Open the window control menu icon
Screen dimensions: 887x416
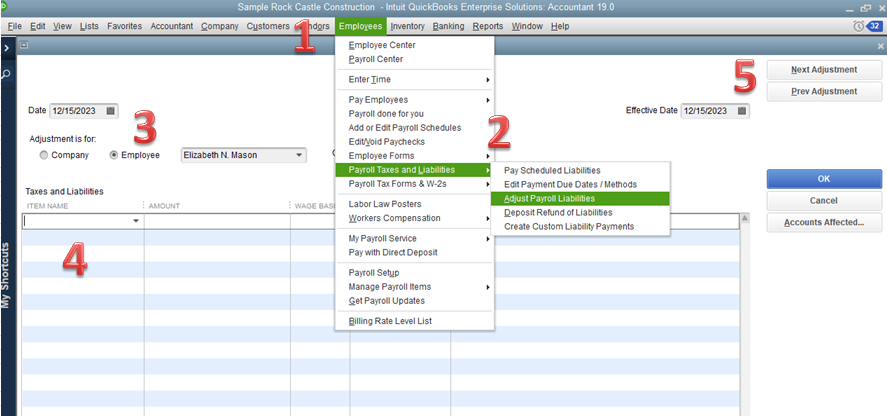click(24, 46)
